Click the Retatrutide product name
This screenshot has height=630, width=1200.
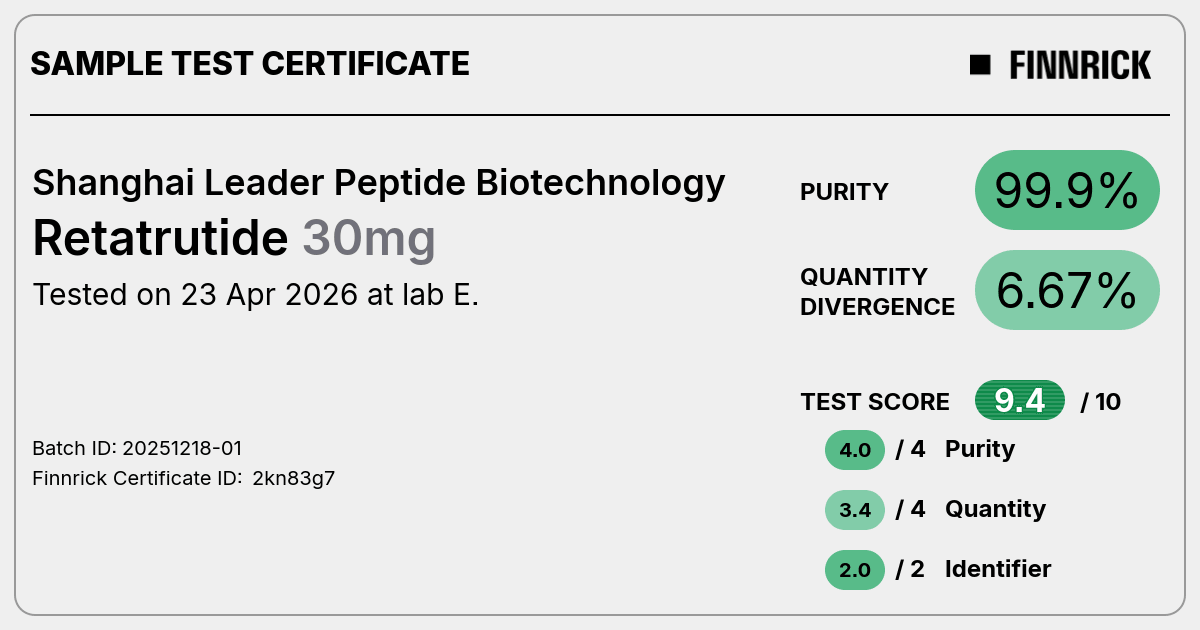coord(160,238)
